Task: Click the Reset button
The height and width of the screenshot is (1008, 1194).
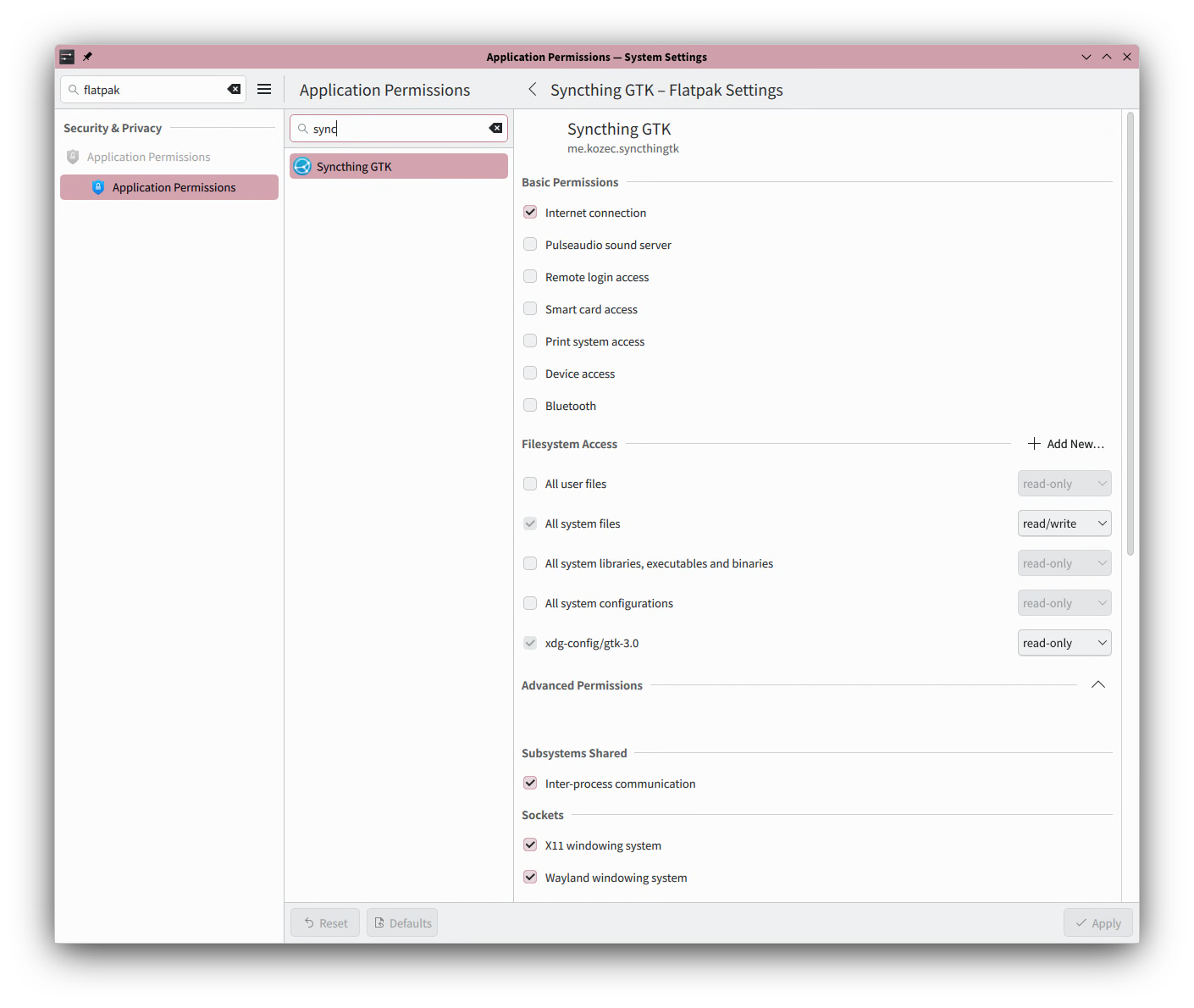Action: click(x=325, y=922)
